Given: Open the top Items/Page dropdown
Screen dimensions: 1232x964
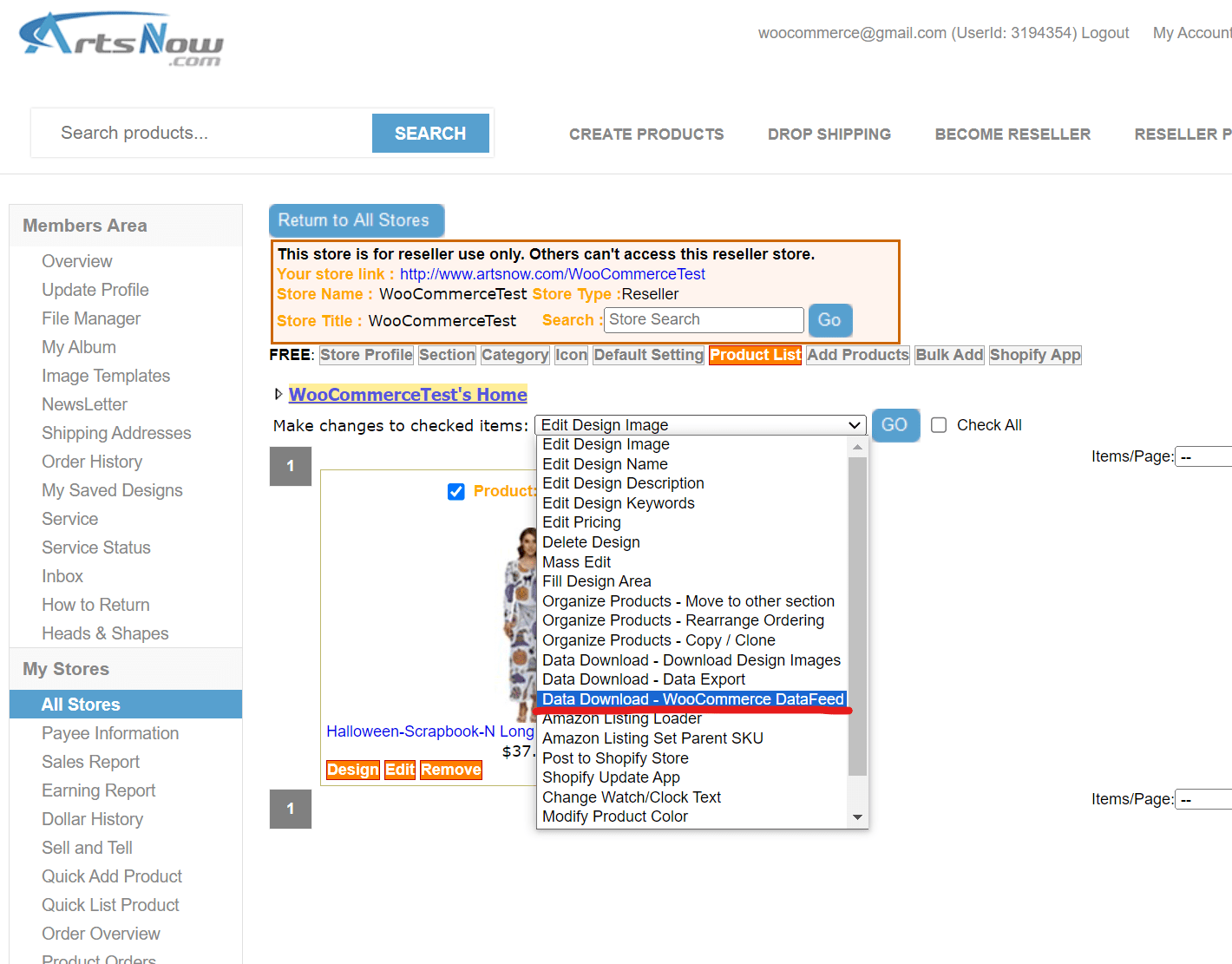Looking at the screenshot, I should click(x=1204, y=456).
